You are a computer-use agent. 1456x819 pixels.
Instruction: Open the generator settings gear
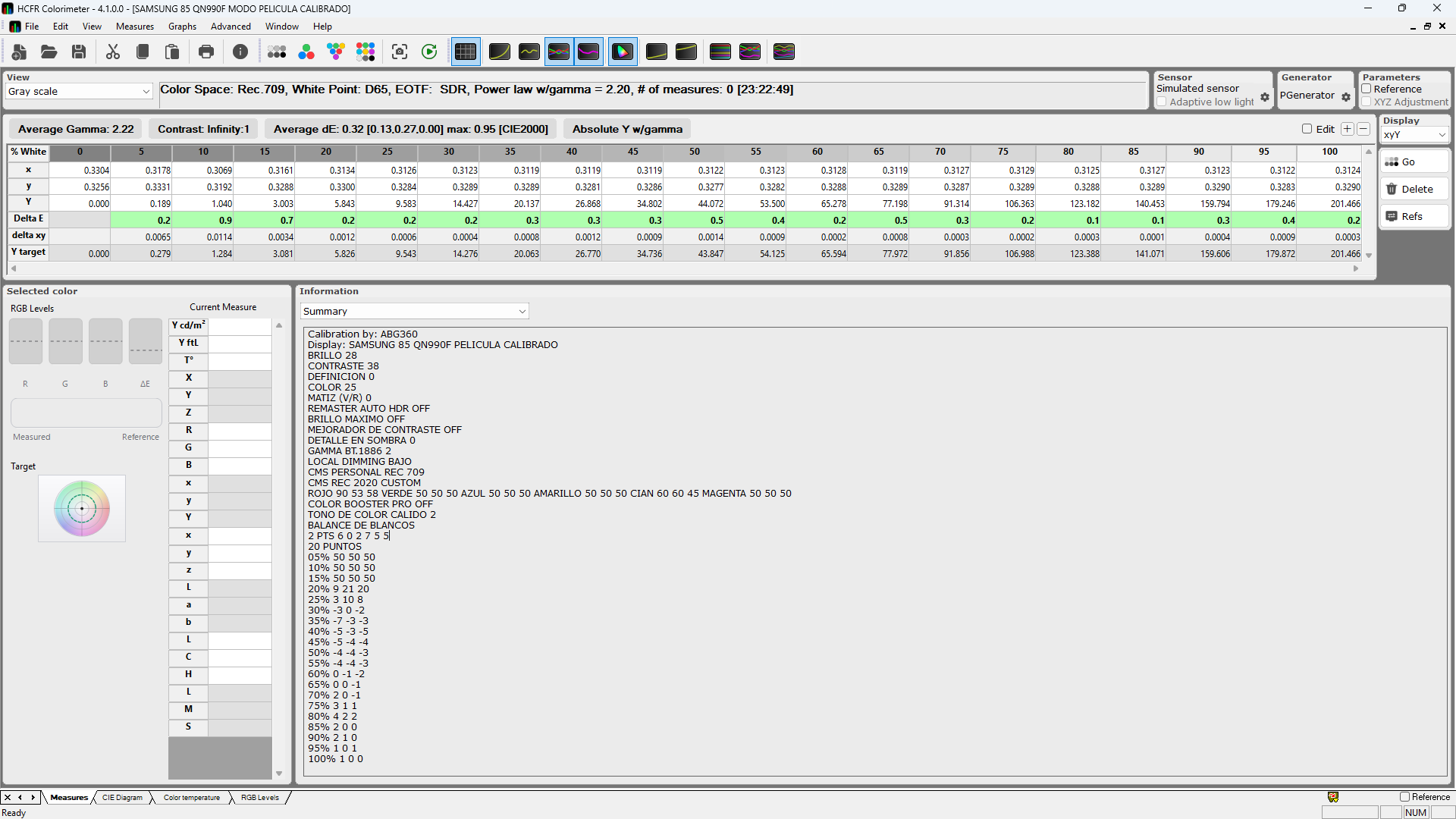click(1346, 97)
